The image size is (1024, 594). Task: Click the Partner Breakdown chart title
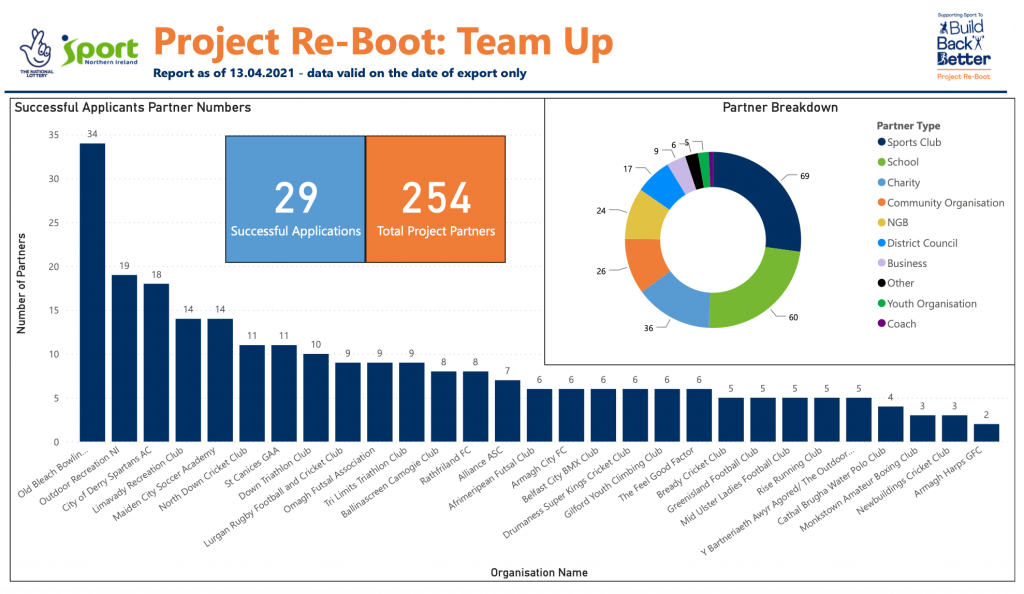[x=780, y=108]
